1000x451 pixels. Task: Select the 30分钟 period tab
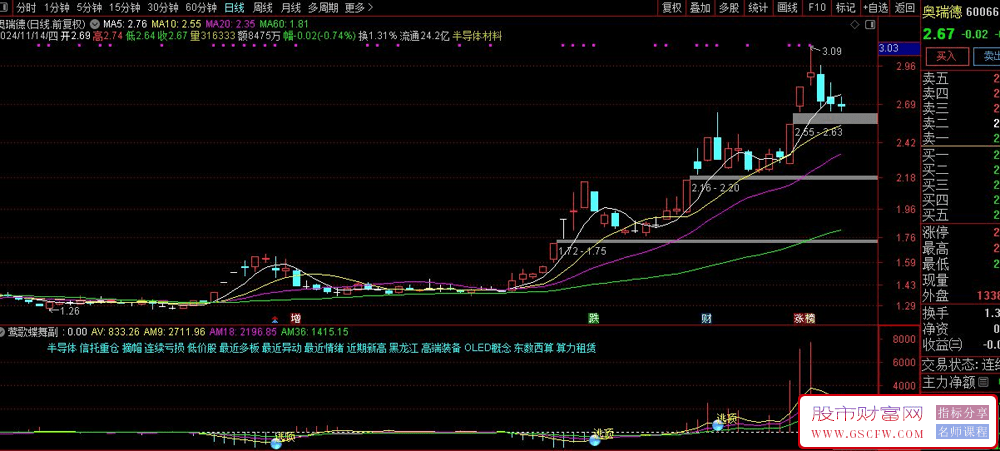(x=163, y=8)
